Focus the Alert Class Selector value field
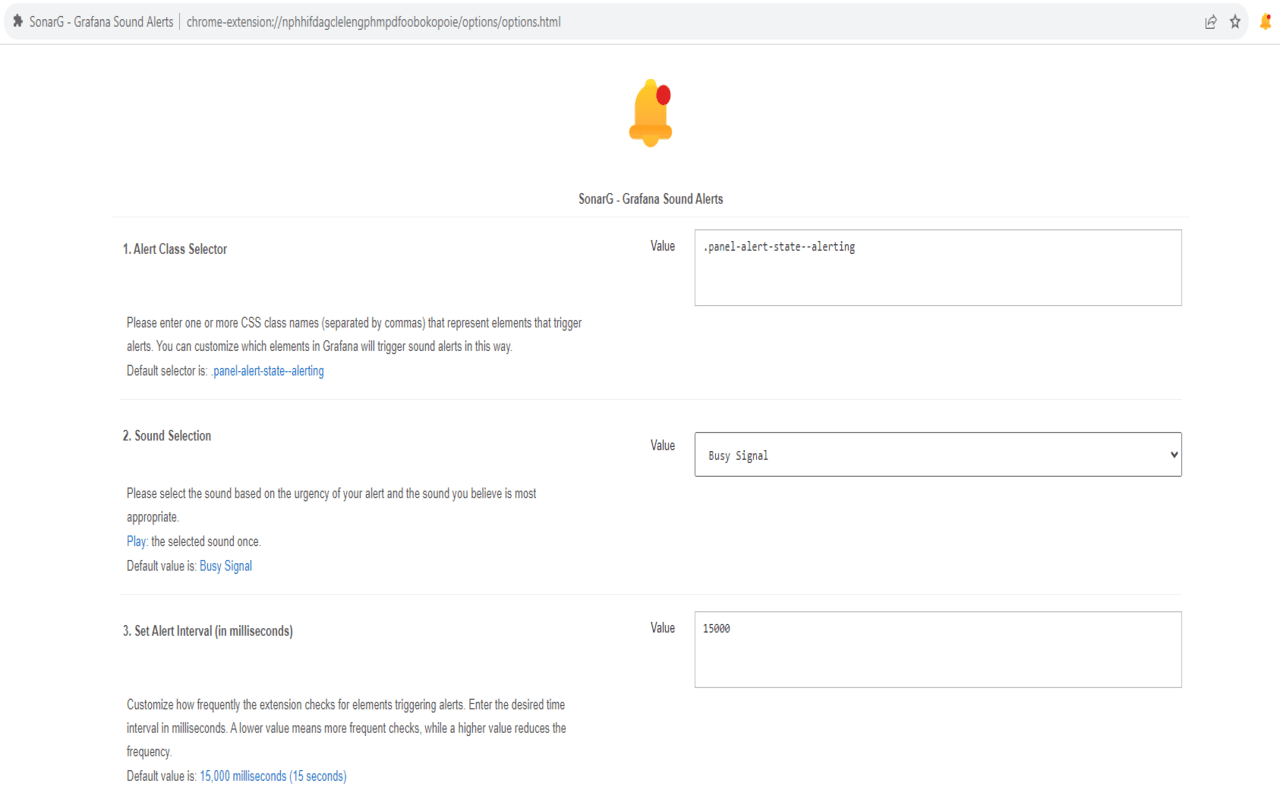The height and width of the screenshot is (800, 1280). [x=938, y=268]
